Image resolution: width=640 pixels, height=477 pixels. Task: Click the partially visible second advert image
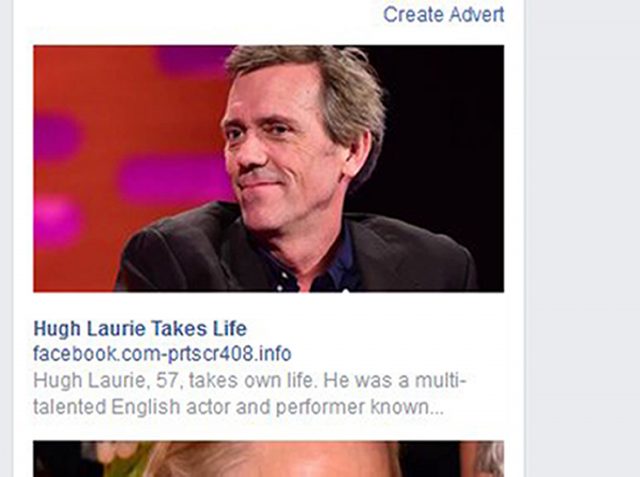click(x=269, y=459)
